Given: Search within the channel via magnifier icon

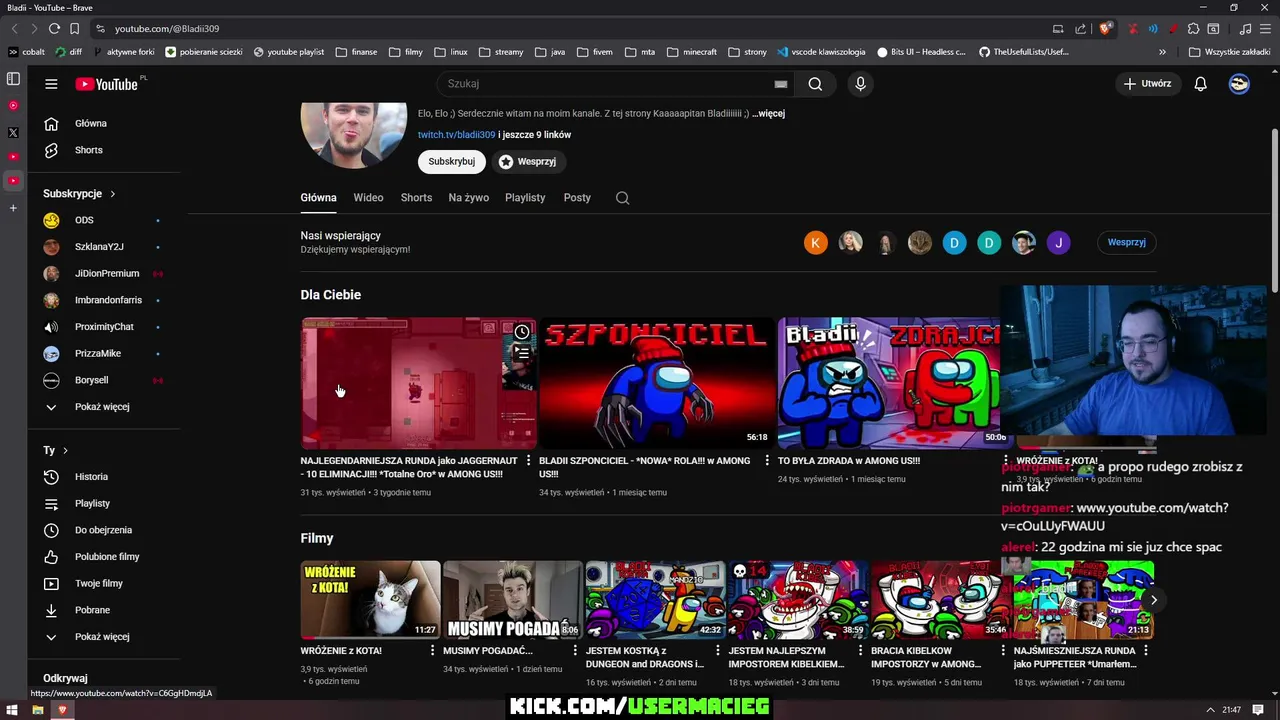Looking at the screenshot, I should pyautogui.click(x=622, y=198).
